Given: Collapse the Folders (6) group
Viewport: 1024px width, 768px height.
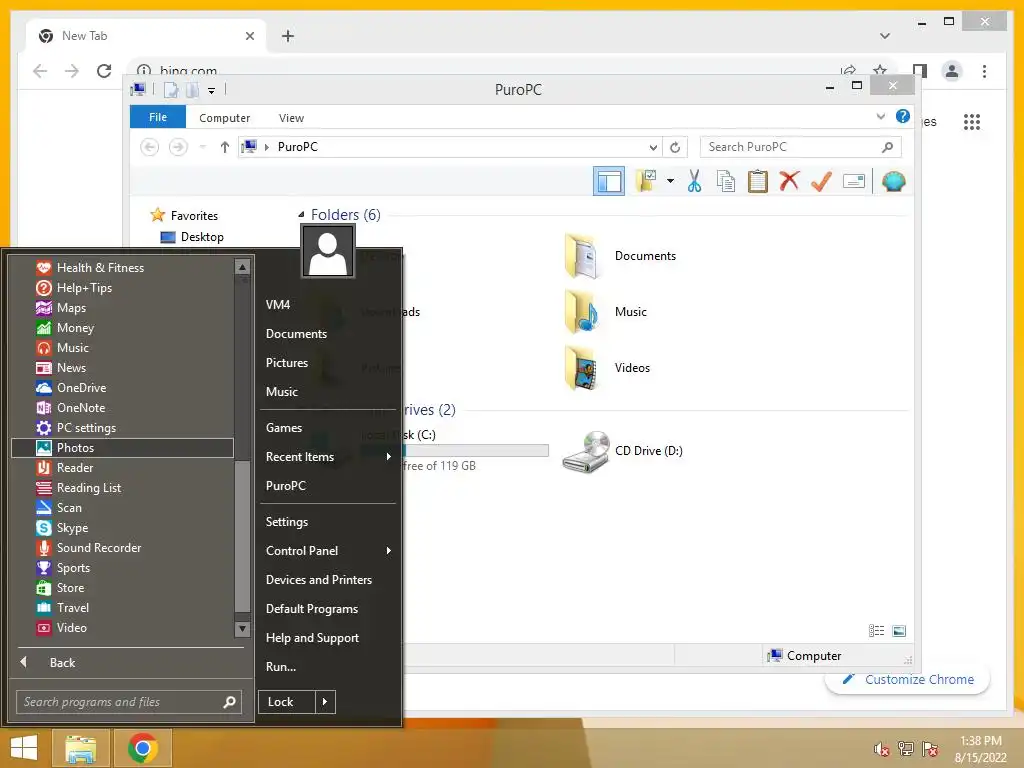Looking at the screenshot, I should (301, 214).
